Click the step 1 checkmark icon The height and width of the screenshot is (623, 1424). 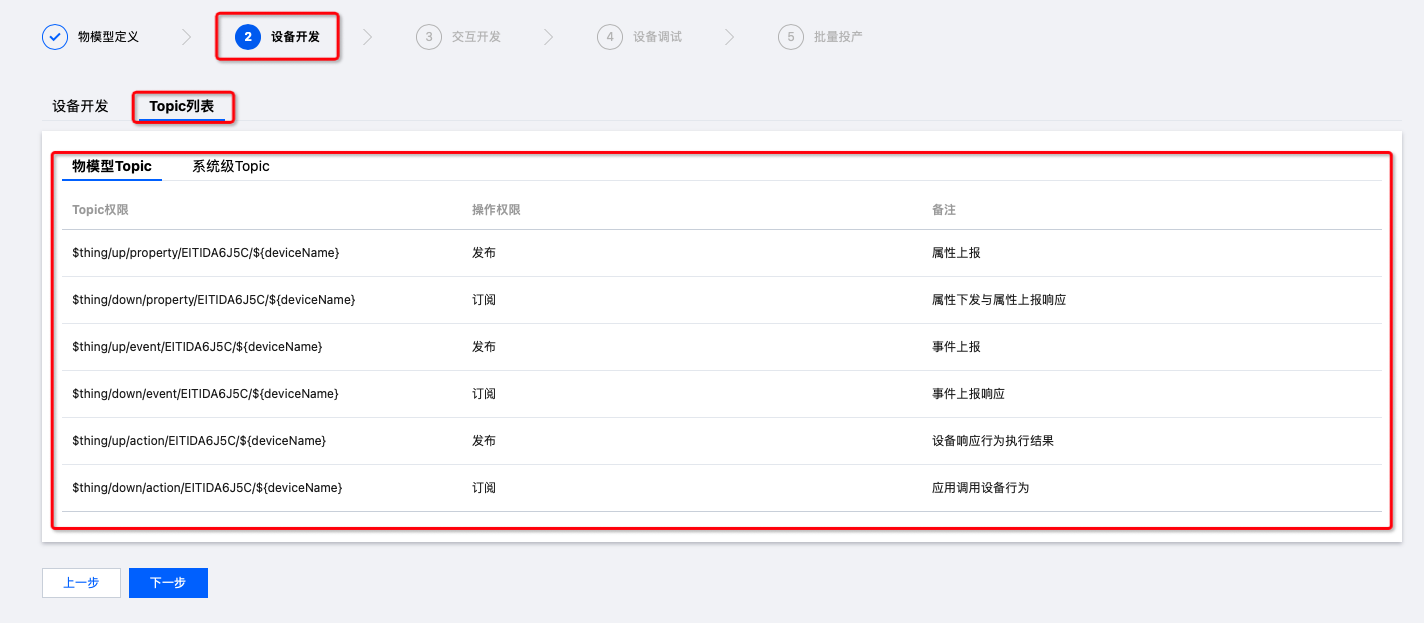coord(55,37)
